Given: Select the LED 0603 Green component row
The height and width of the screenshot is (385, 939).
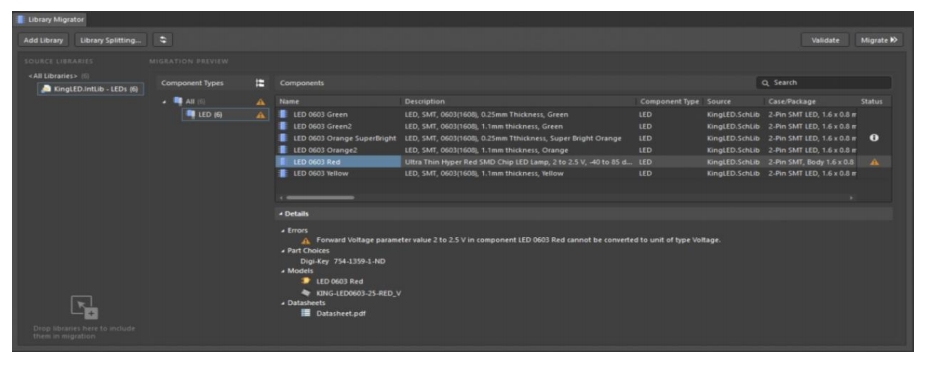Looking at the screenshot, I should click(583, 114).
